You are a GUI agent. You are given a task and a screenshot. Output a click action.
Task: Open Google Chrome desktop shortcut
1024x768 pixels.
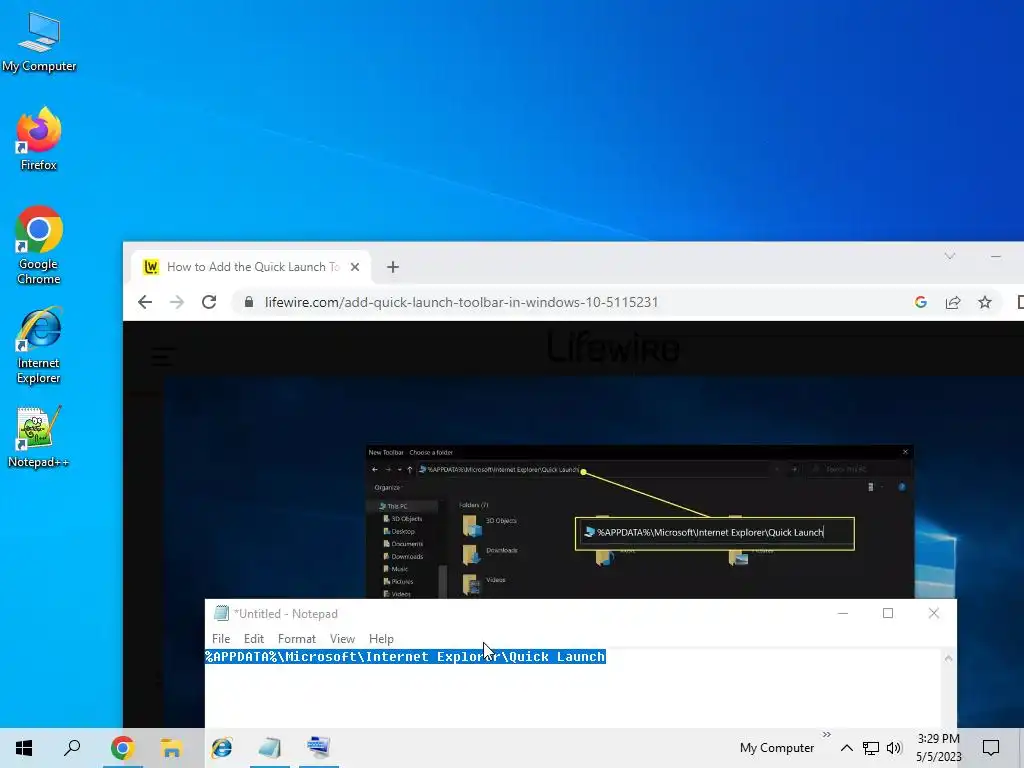point(39,246)
